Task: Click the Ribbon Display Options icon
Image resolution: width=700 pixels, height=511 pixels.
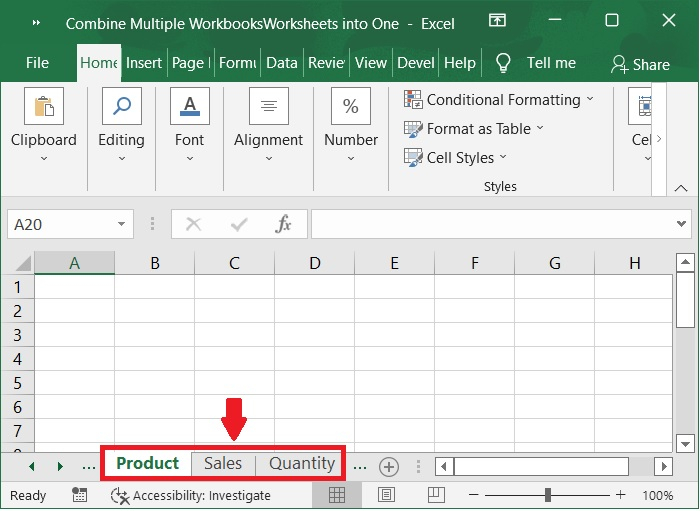Action: [497, 20]
